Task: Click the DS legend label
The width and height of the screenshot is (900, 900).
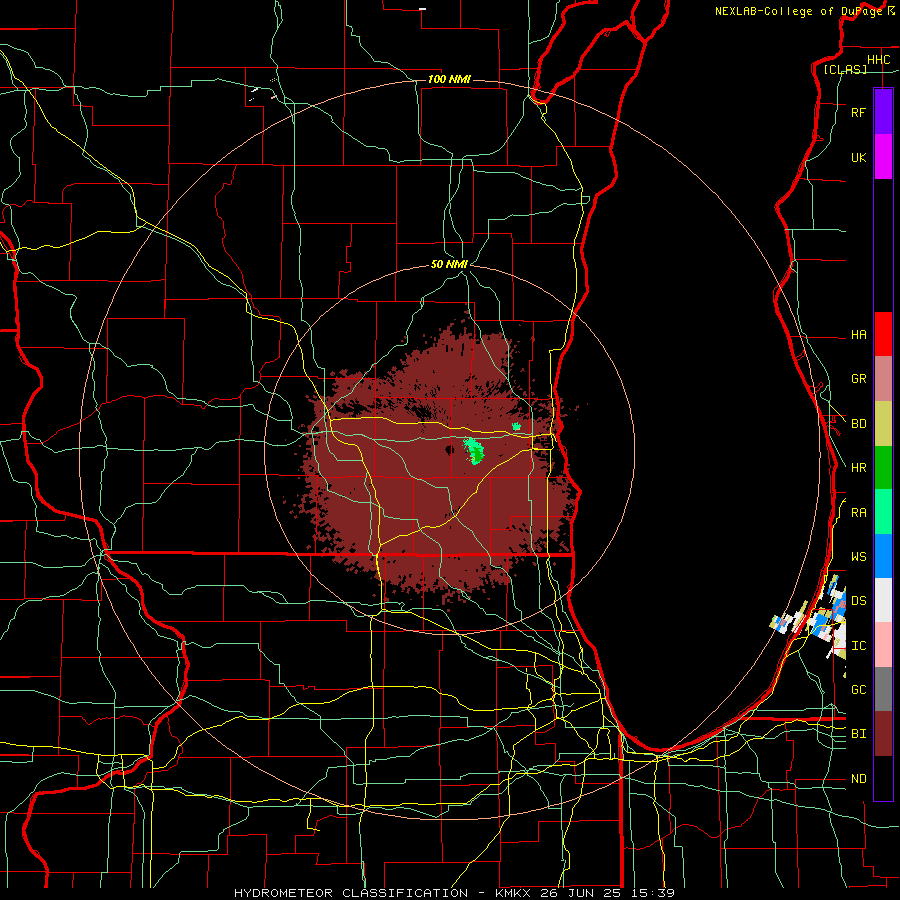Action: point(859,600)
